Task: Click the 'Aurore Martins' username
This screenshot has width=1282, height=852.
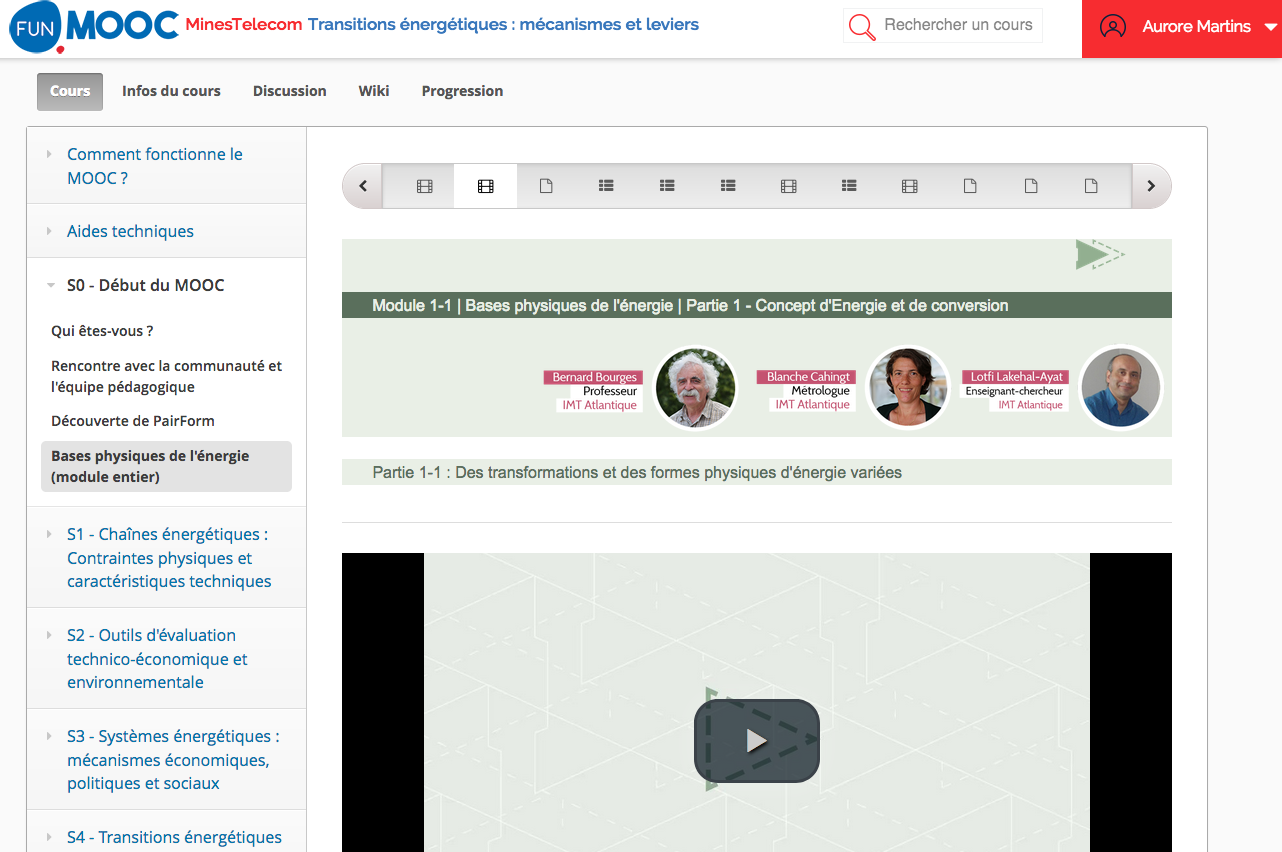Action: click(x=1196, y=27)
